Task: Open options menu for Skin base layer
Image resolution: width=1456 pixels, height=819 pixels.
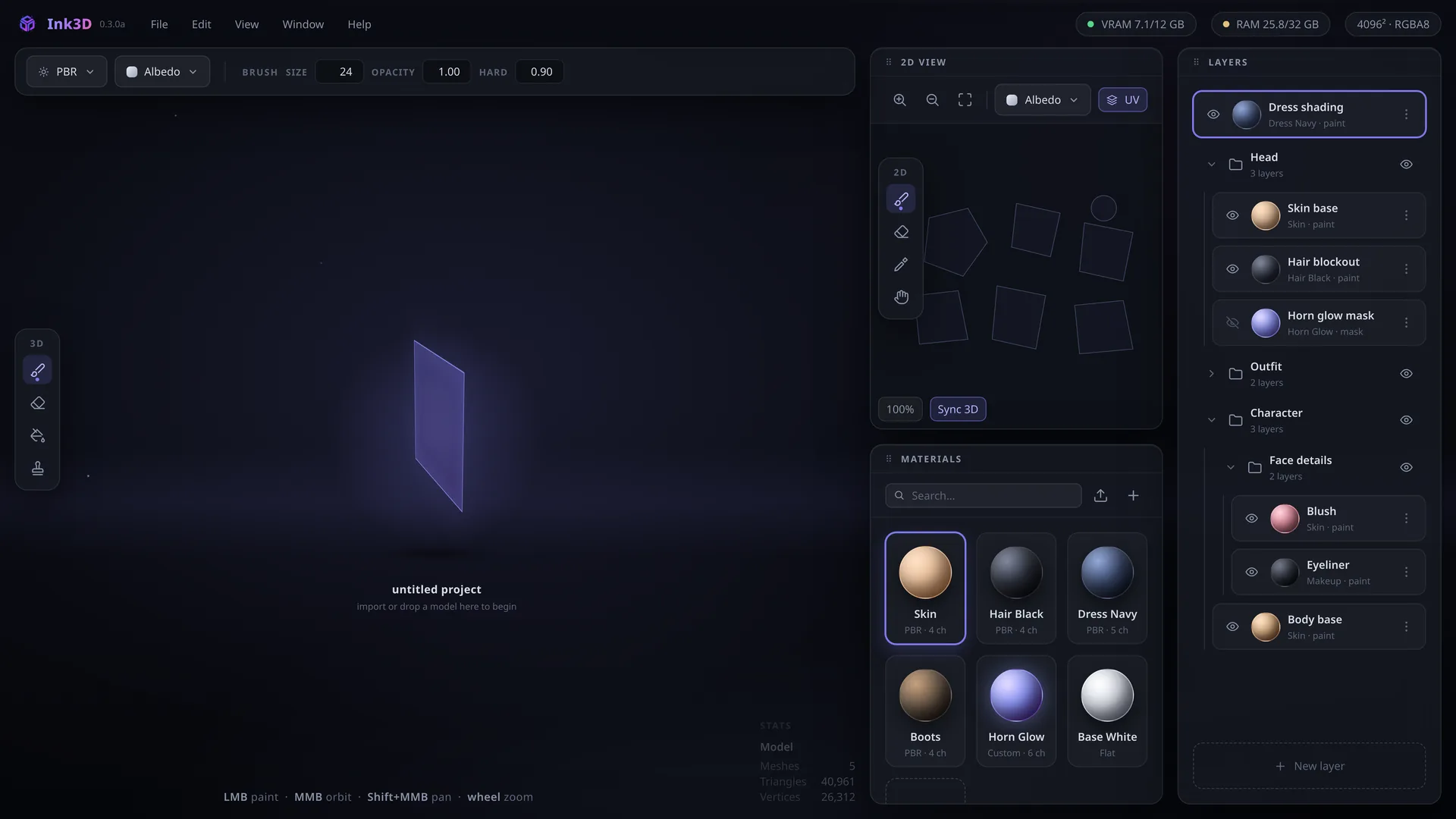Action: (x=1406, y=216)
